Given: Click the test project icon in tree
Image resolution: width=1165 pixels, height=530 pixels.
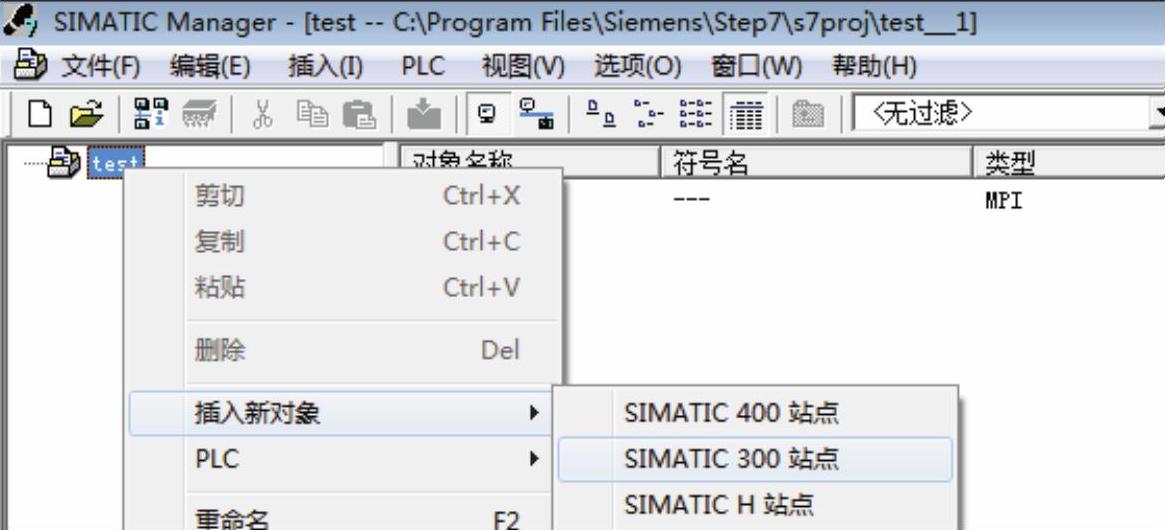Looking at the screenshot, I should click(64, 163).
